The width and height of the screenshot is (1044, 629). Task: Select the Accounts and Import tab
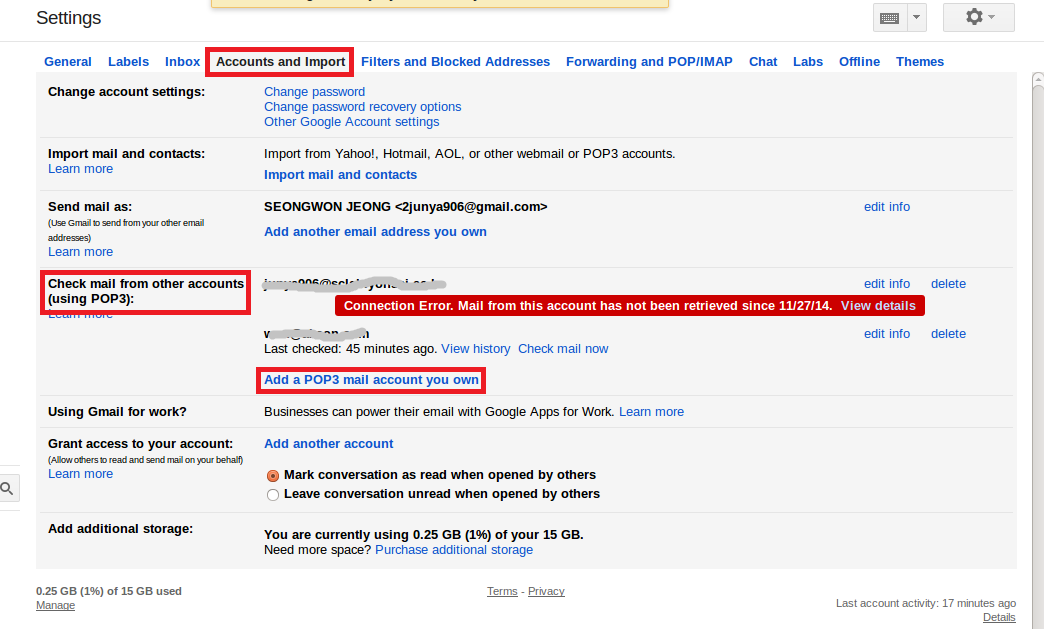click(280, 62)
